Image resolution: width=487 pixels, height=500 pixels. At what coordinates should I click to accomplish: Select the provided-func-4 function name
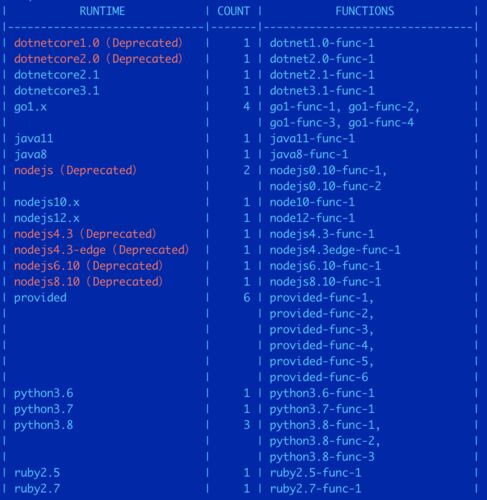(x=322, y=345)
